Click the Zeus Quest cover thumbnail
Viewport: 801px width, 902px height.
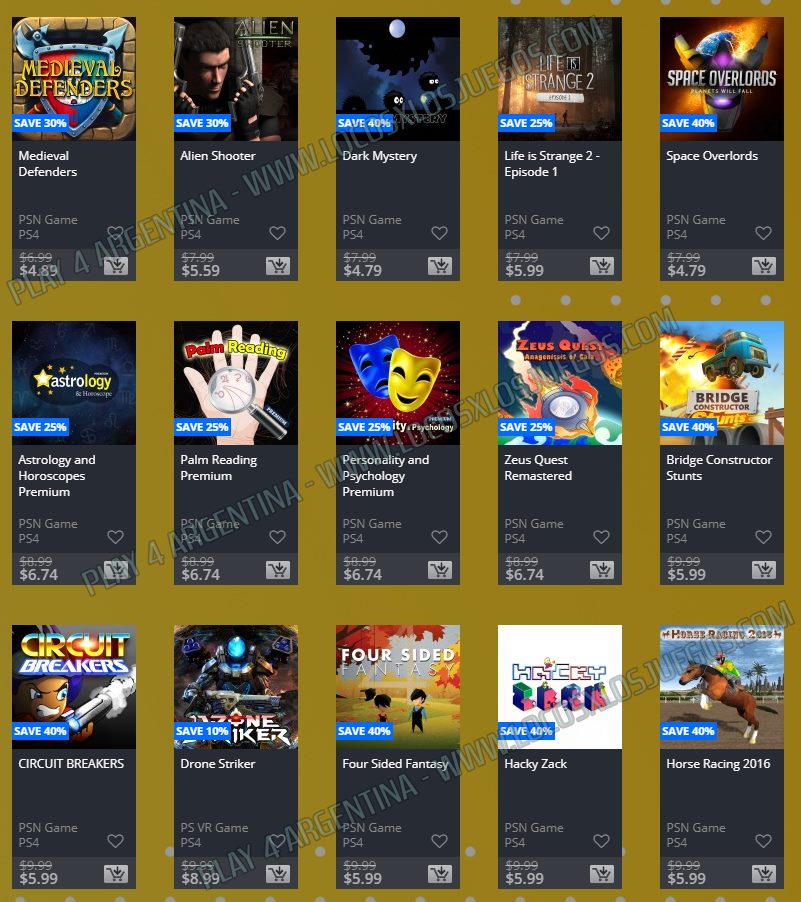pos(560,383)
